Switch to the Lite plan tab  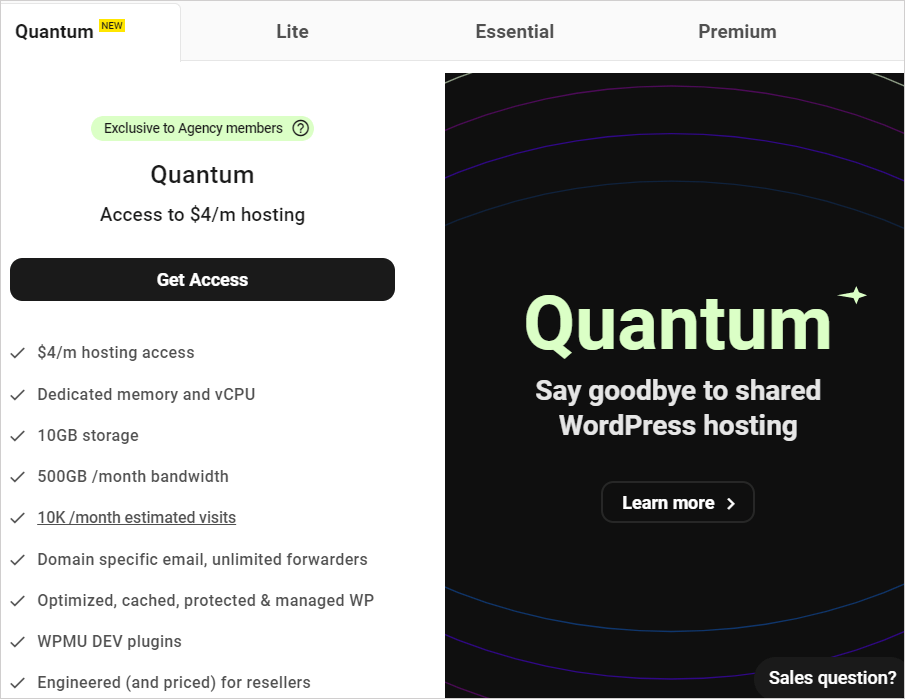click(292, 31)
